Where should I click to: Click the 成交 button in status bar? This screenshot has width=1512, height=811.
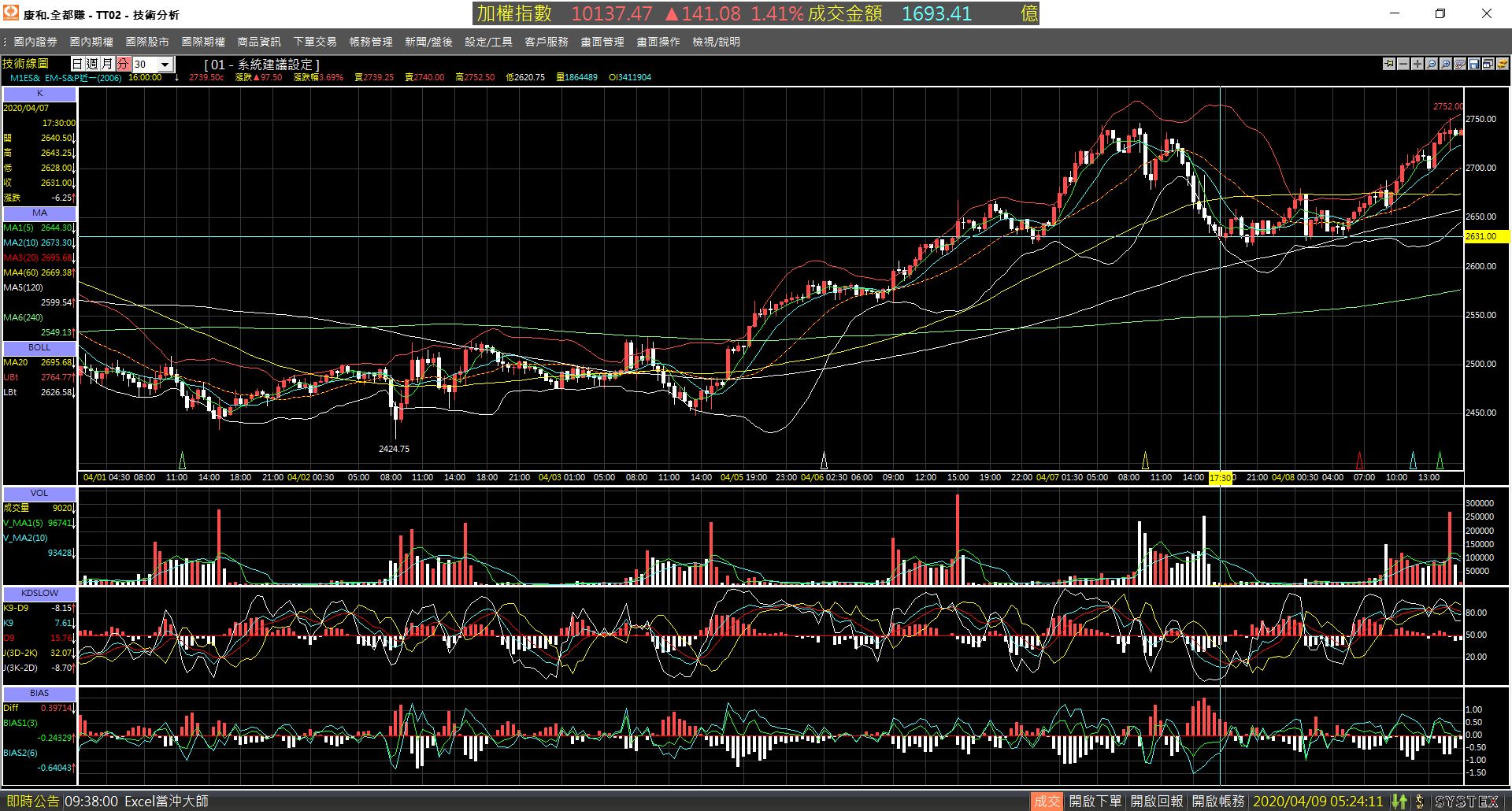(x=1047, y=802)
